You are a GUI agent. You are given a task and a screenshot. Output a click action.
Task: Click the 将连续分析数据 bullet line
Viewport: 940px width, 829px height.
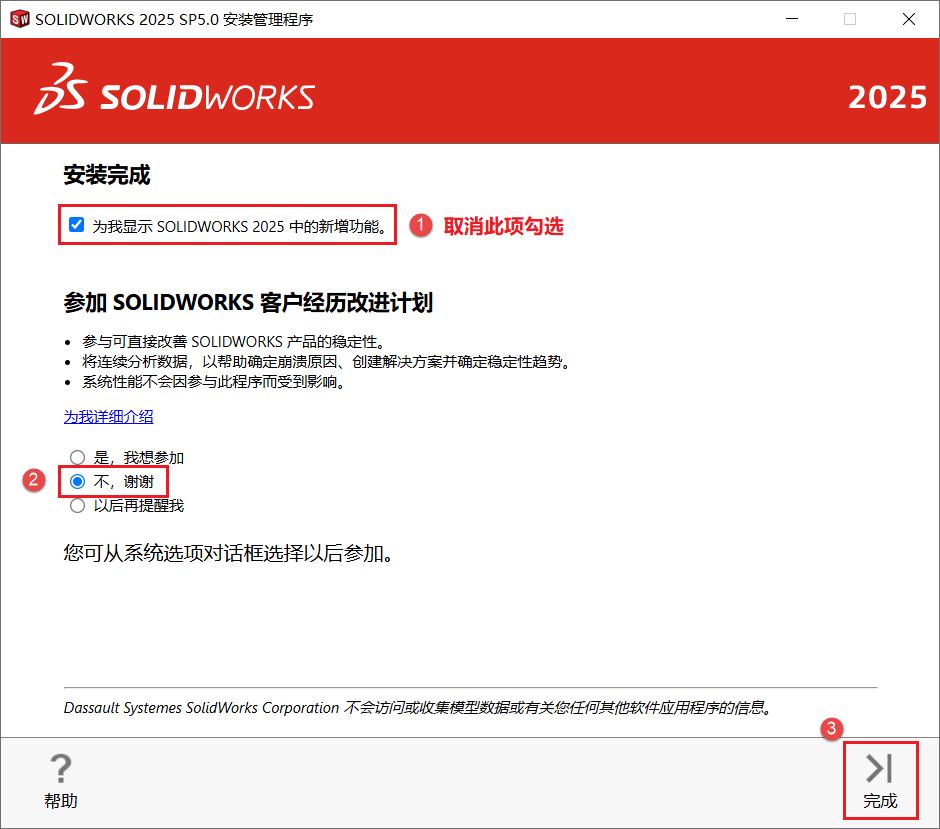tap(326, 362)
